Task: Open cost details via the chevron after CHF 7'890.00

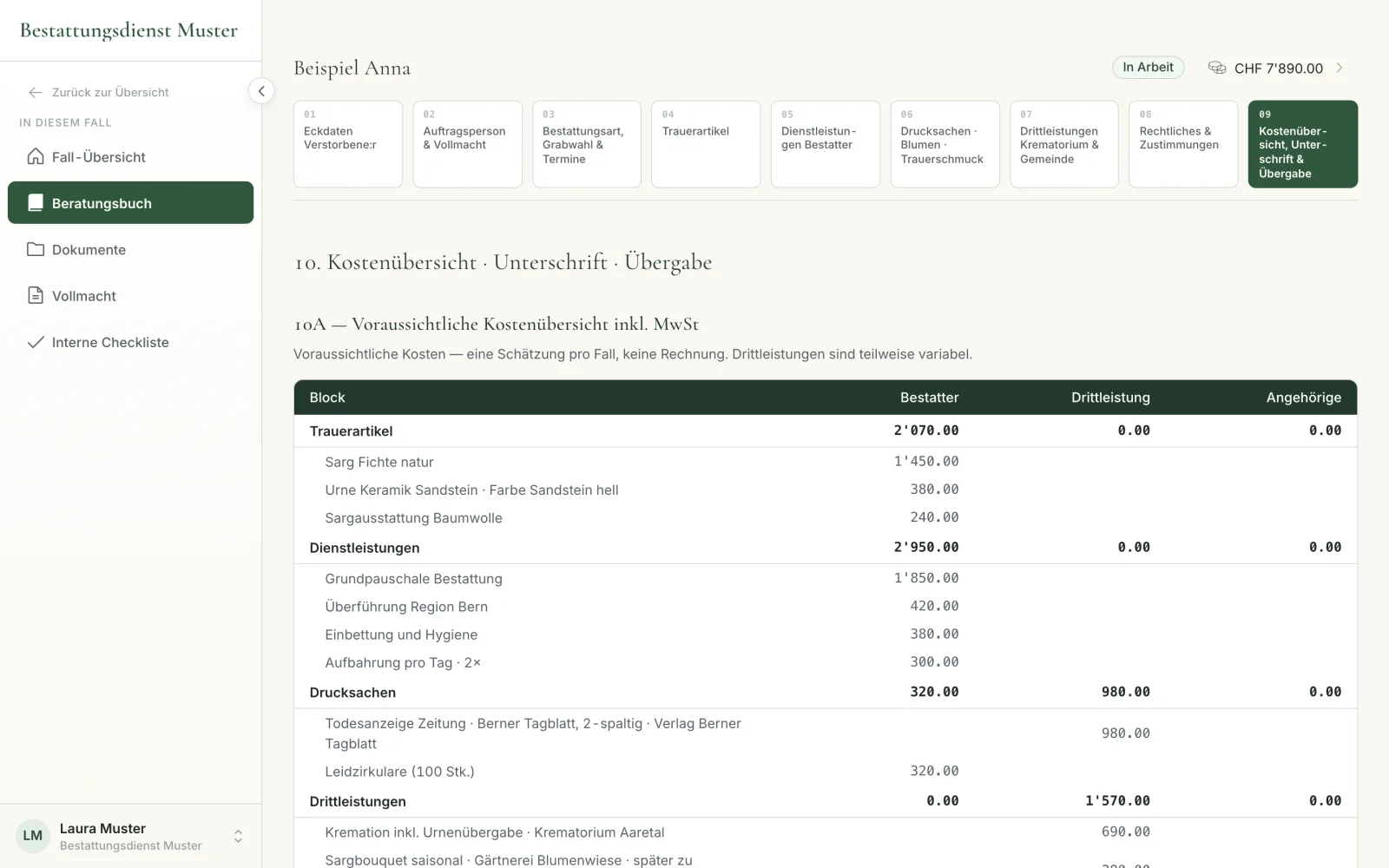Action: pyautogui.click(x=1340, y=68)
